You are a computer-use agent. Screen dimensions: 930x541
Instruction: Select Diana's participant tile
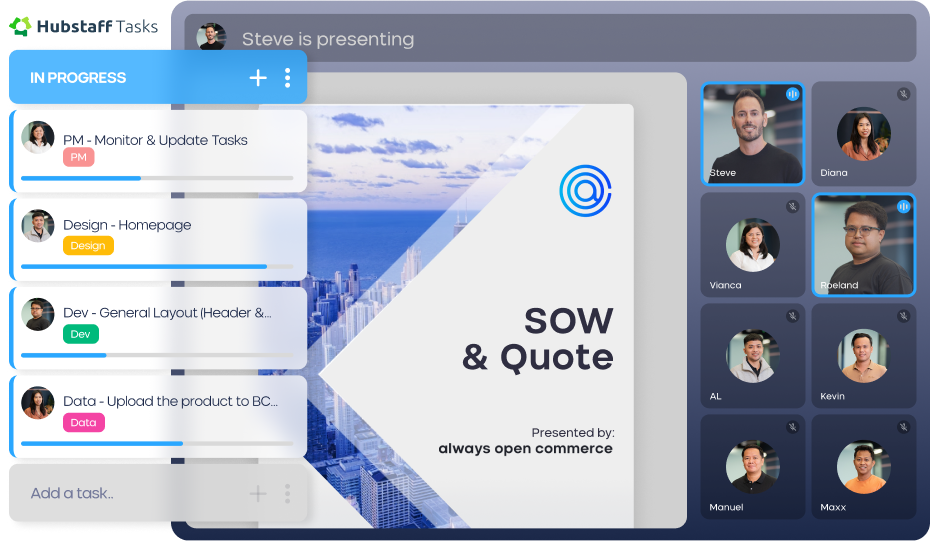click(864, 134)
